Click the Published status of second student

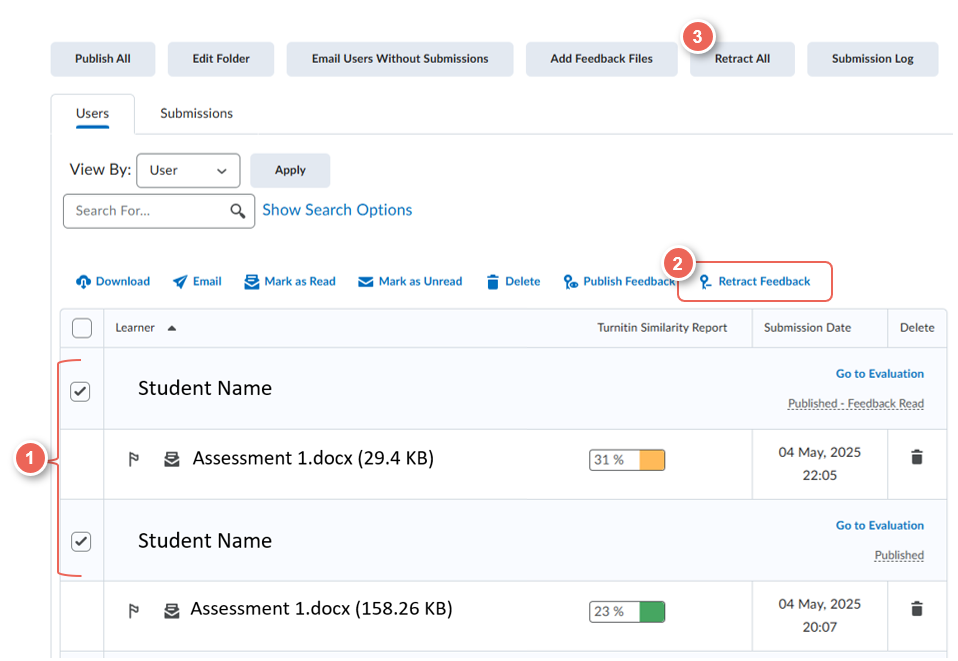pyautogui.click(x=899, y=555)
